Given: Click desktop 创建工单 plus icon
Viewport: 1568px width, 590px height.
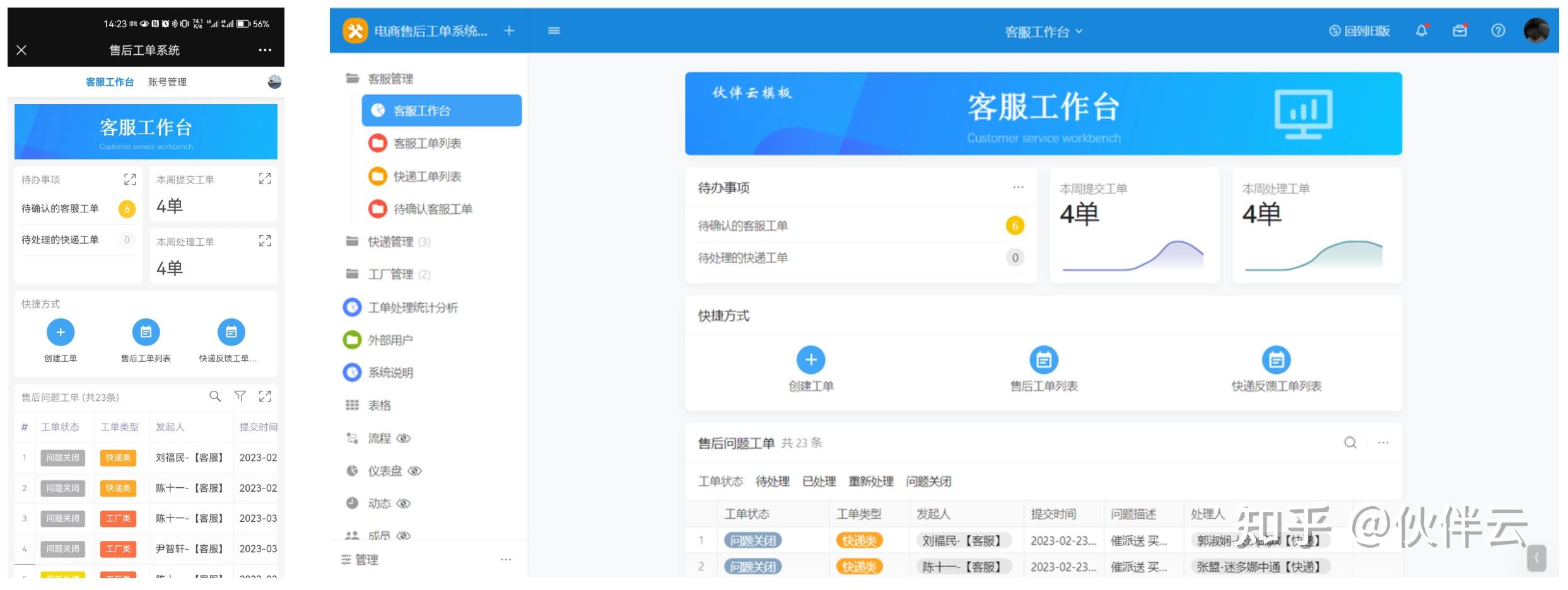Looking at the screenshot, I should (811, 360).
